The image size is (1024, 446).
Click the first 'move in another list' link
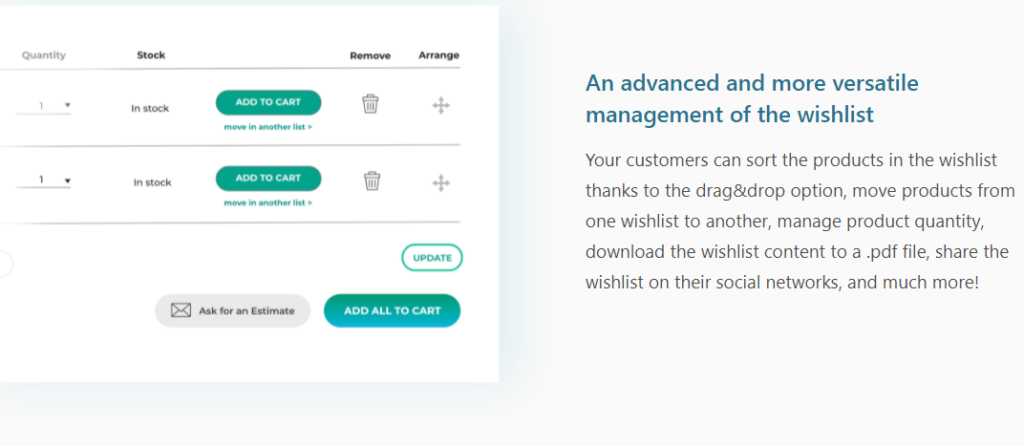(x=268, y=127)
